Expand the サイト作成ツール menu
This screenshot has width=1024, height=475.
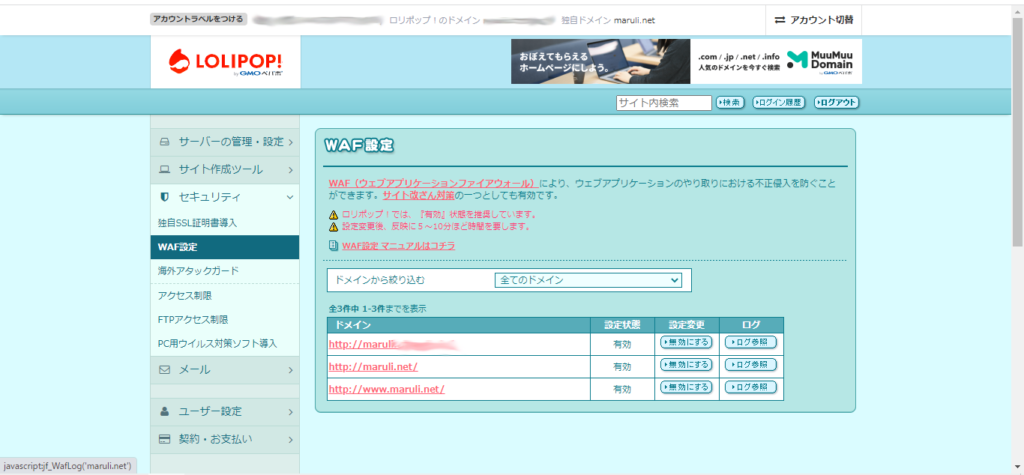click(225, 170)
